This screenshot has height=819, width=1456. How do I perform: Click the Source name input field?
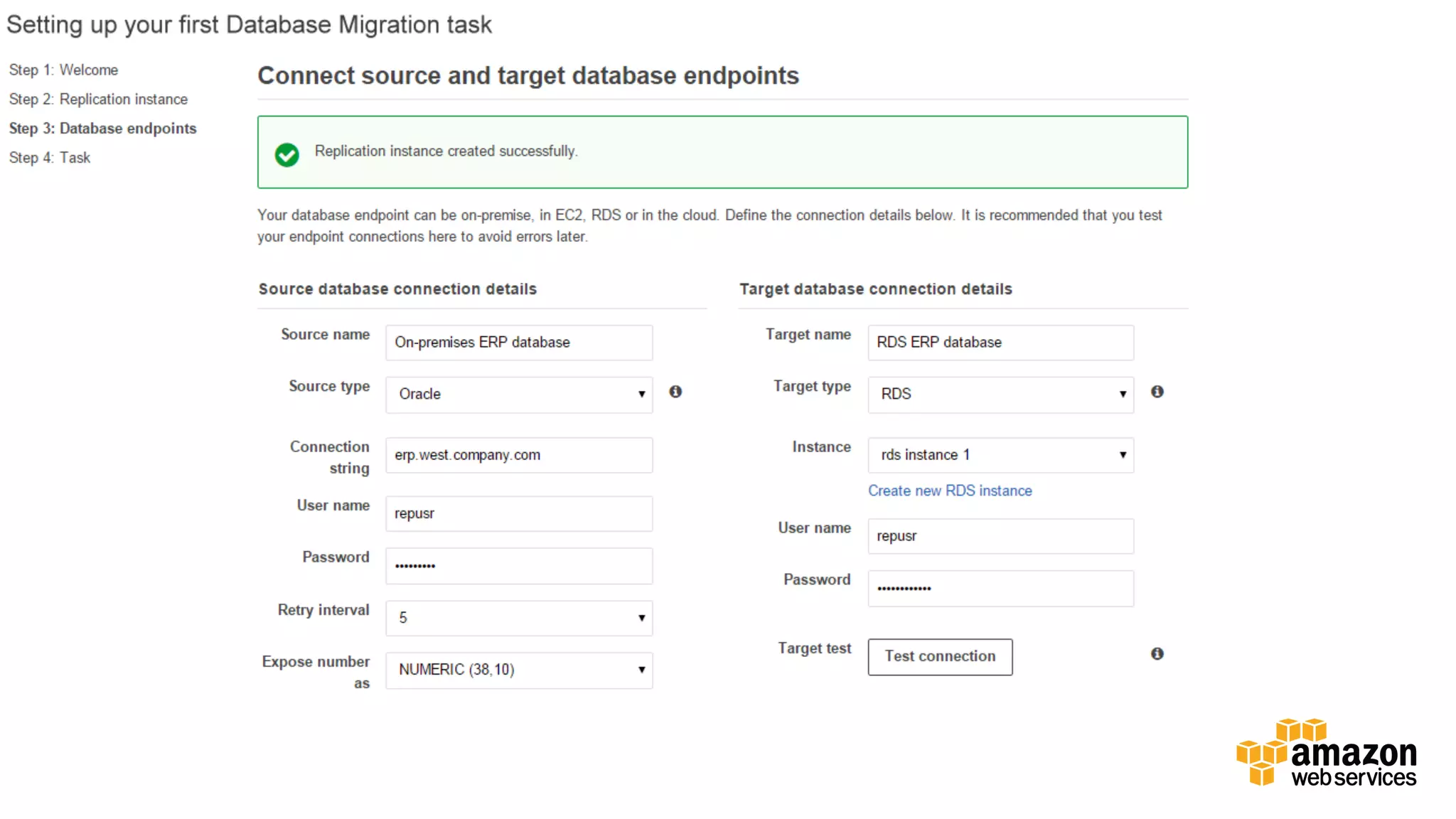click(519, 343)
